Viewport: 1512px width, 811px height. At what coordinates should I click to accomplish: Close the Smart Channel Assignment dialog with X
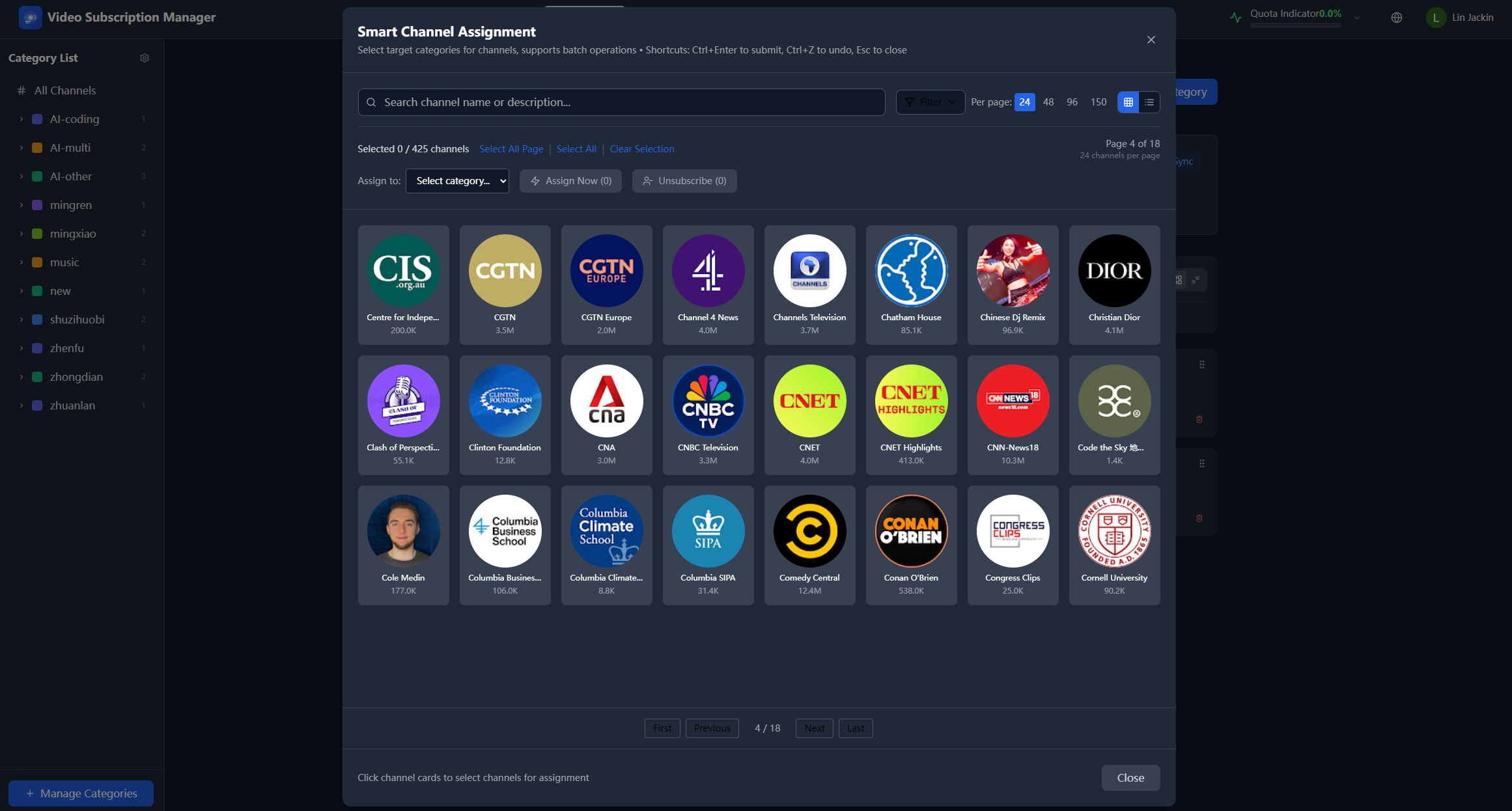(x=1151, y=40)
